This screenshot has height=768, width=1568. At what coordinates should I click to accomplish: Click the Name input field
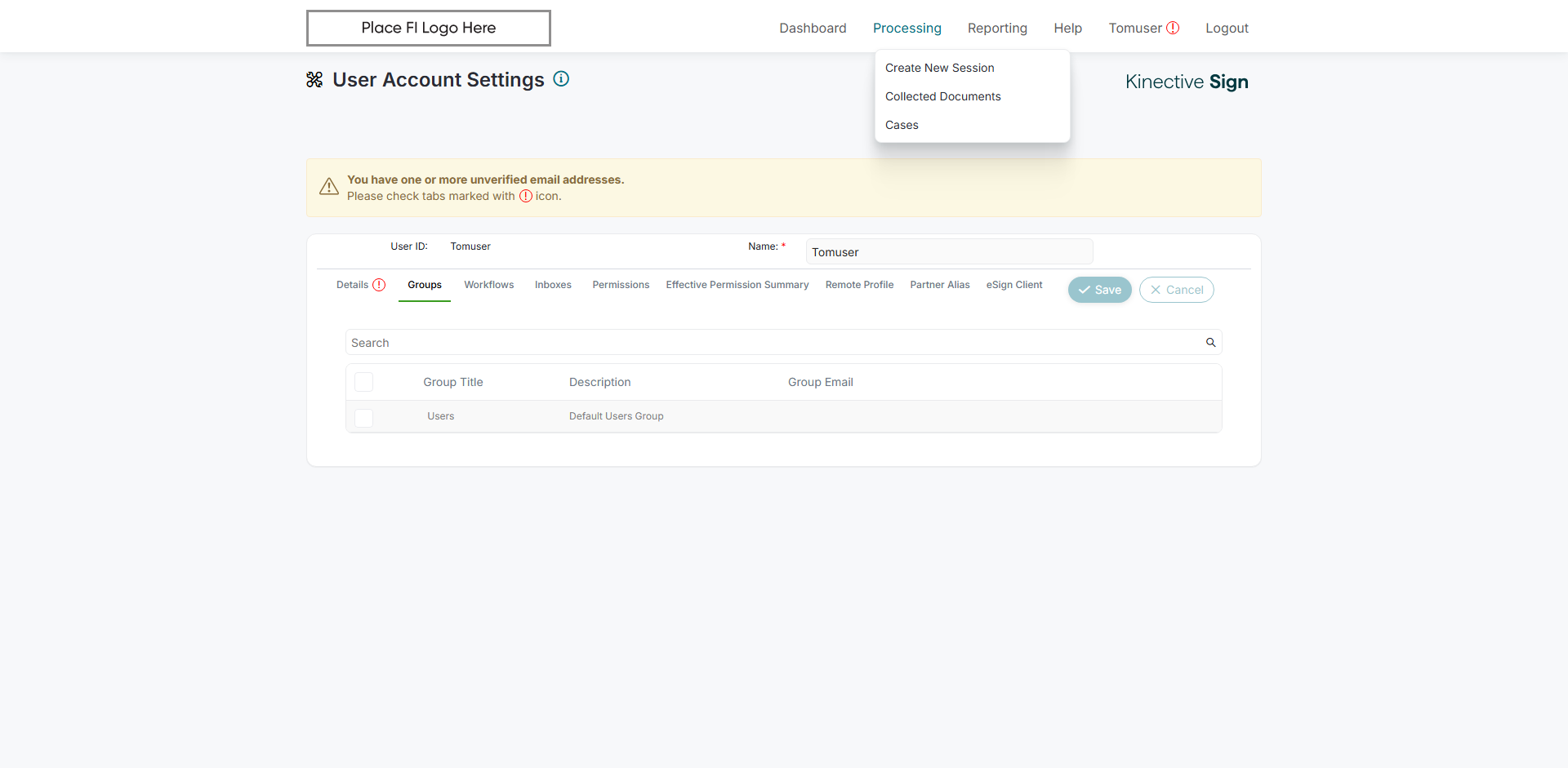[x=949, y=251]
